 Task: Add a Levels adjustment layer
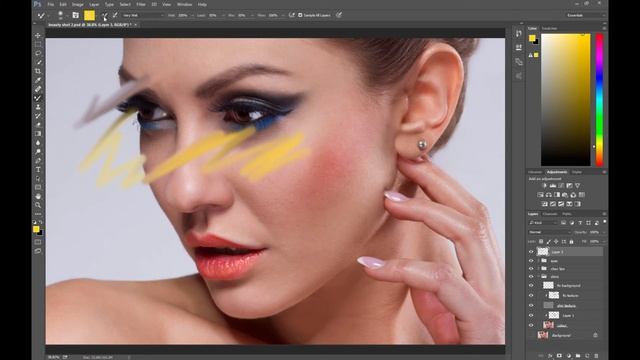tap(553, 186)
